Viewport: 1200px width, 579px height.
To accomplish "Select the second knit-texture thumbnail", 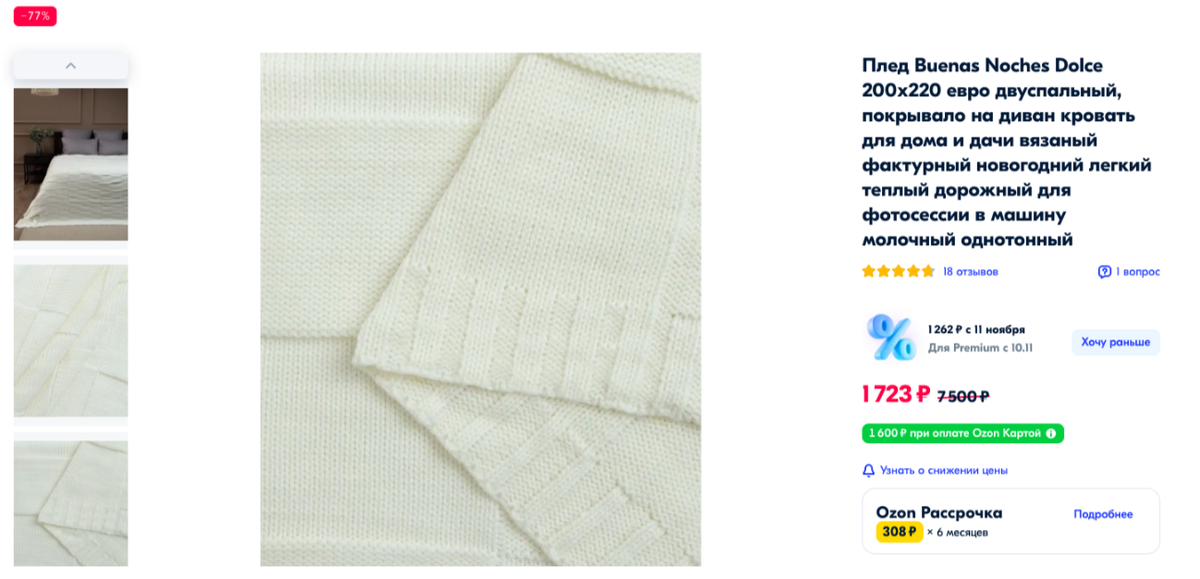I will click(70, 340).
